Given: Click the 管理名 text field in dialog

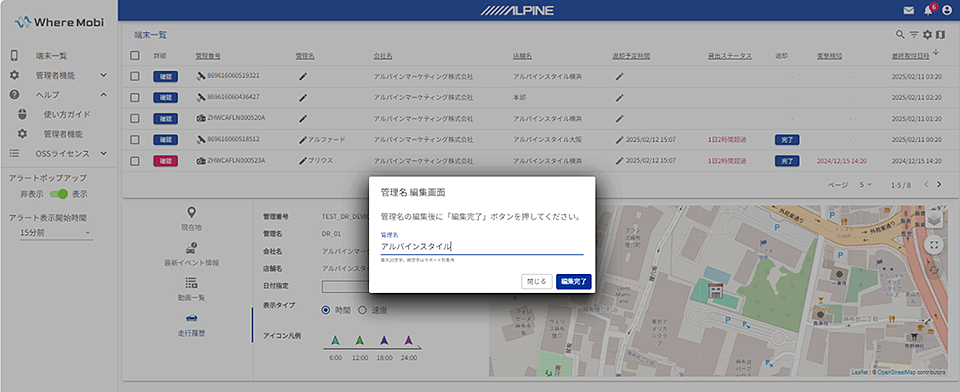Looking at the screenshot, I should (482, 246).
